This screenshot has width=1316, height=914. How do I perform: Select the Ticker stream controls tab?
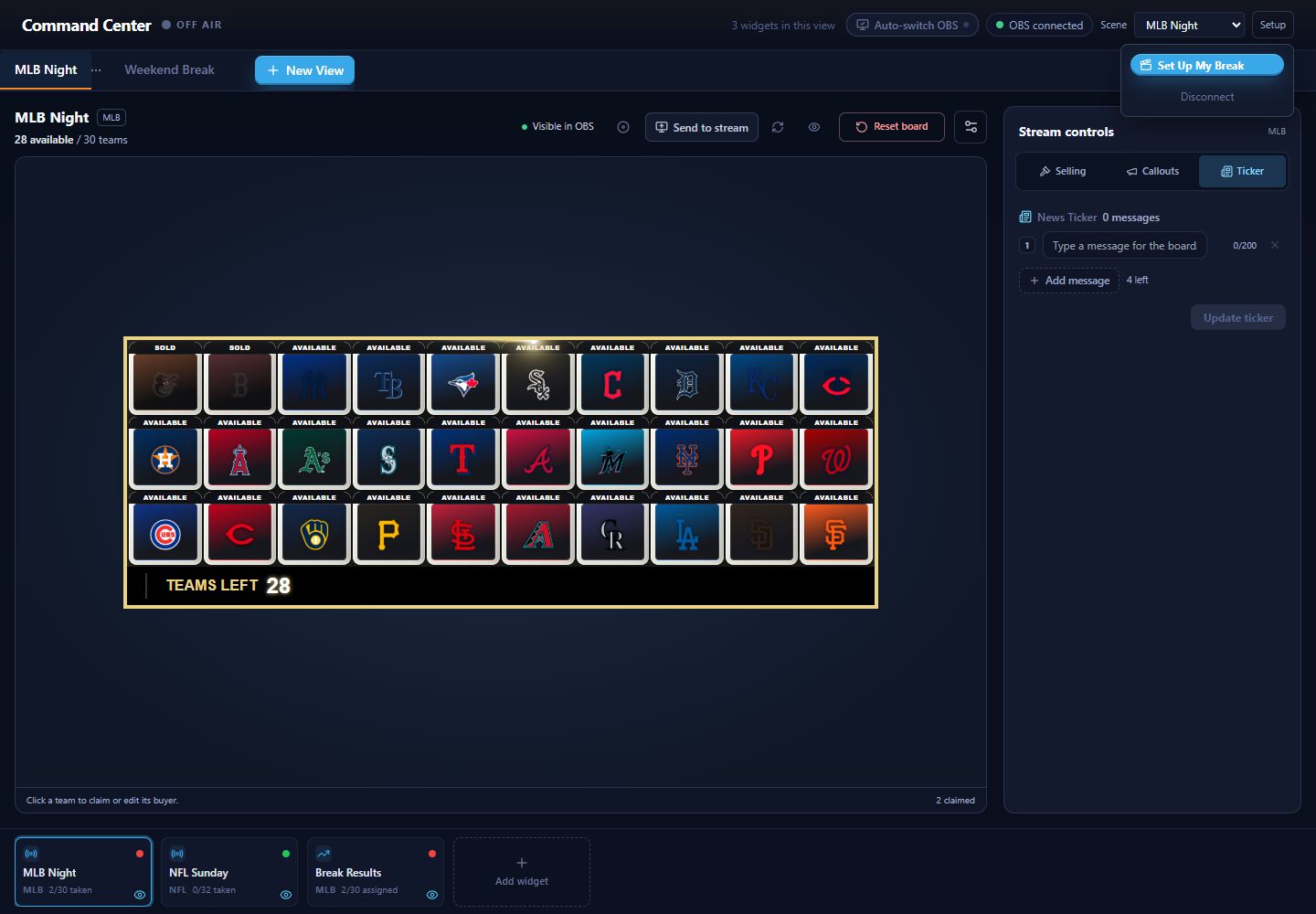(1242, 171)
